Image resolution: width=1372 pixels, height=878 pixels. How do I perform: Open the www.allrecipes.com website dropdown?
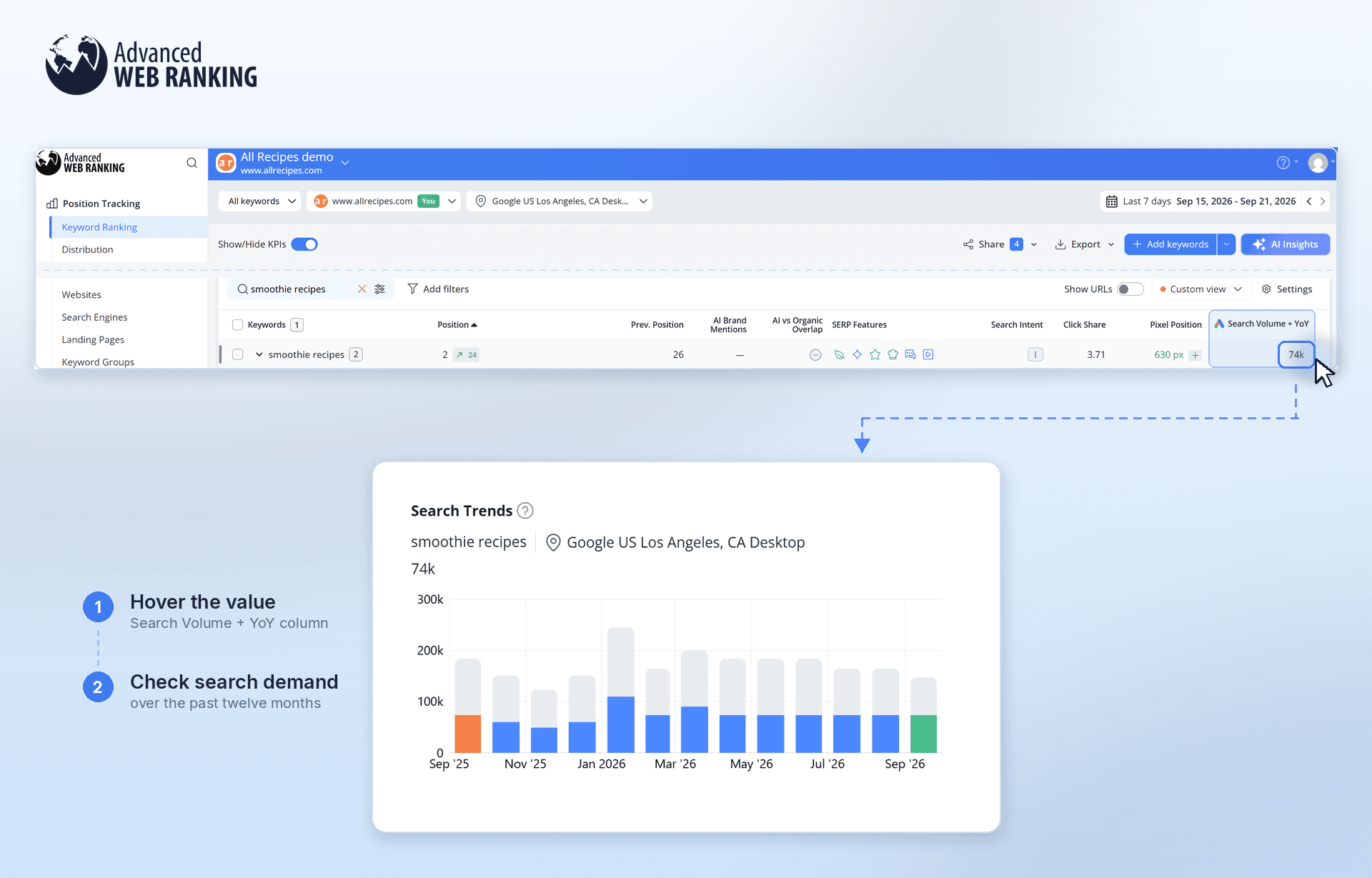coord(384,201)
